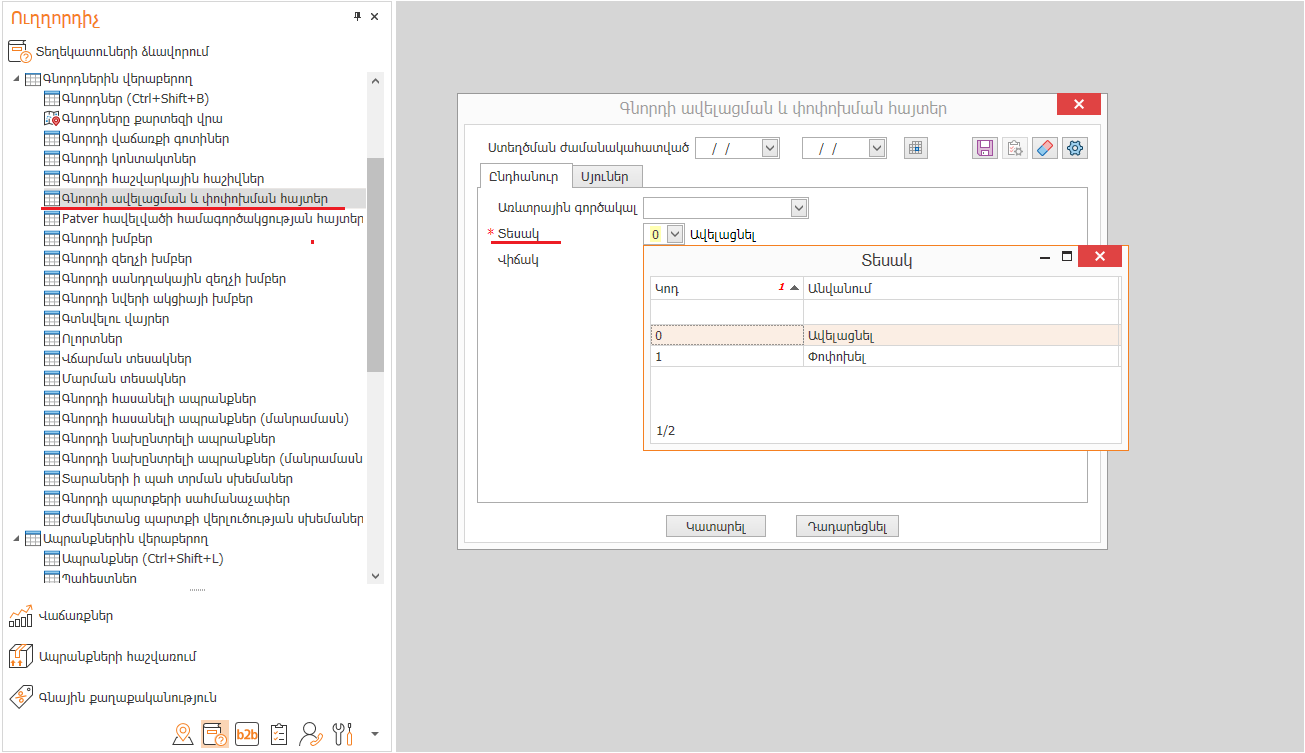This screenshot has width=1305, height=753.
Task: Open Patver հավելվածի համագործակցության հայտեր item
Action: 213,219
